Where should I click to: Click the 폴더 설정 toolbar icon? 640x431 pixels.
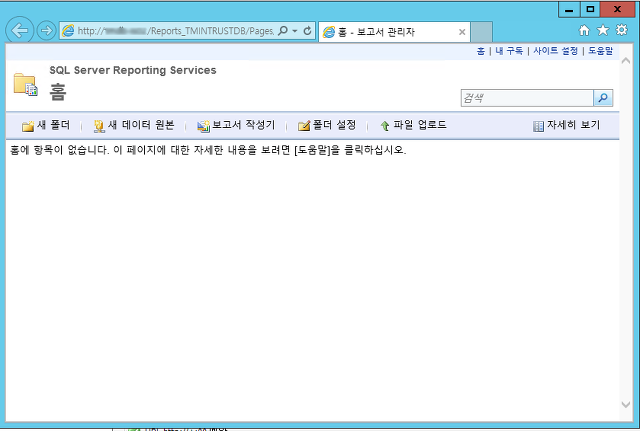click(304, 126)
